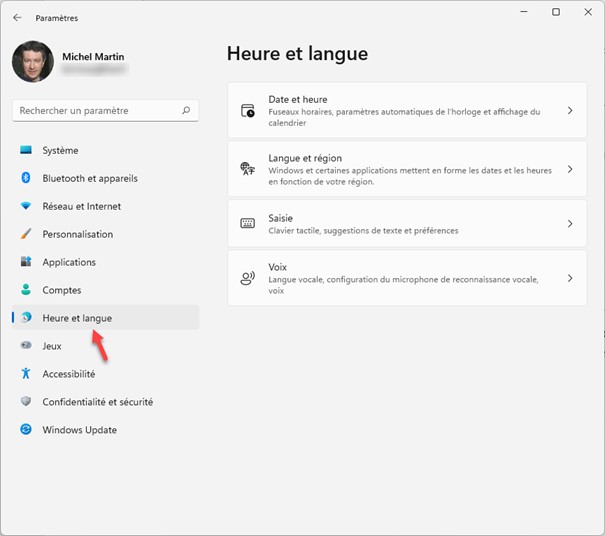Open the Accessibilité figure icon
The width and height of the screenshot is (605, 536).
click(27, 374)
